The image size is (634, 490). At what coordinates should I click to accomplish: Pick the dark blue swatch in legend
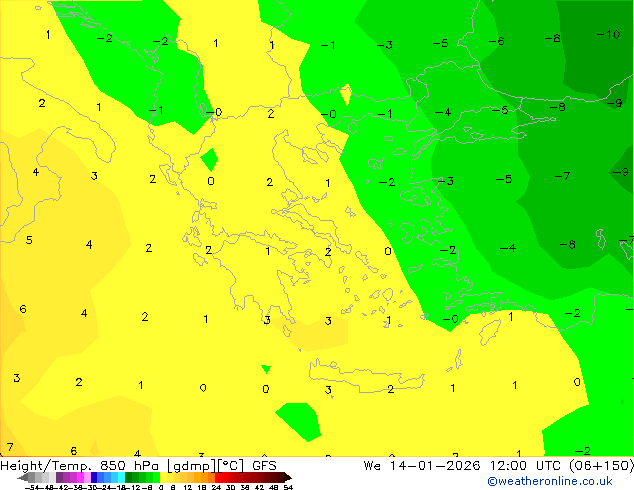(94, 477)
